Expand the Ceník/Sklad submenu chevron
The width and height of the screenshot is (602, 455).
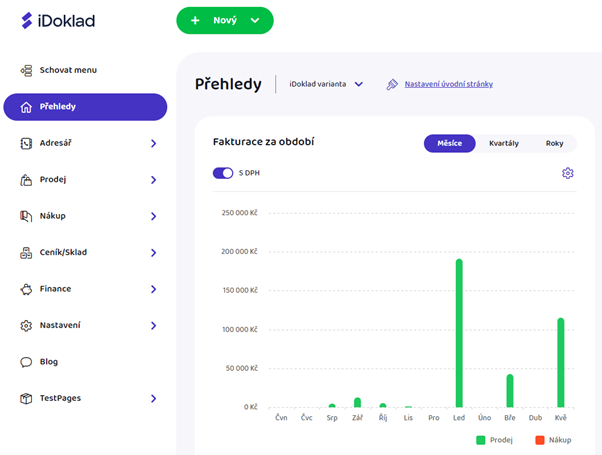coord(154,253)
